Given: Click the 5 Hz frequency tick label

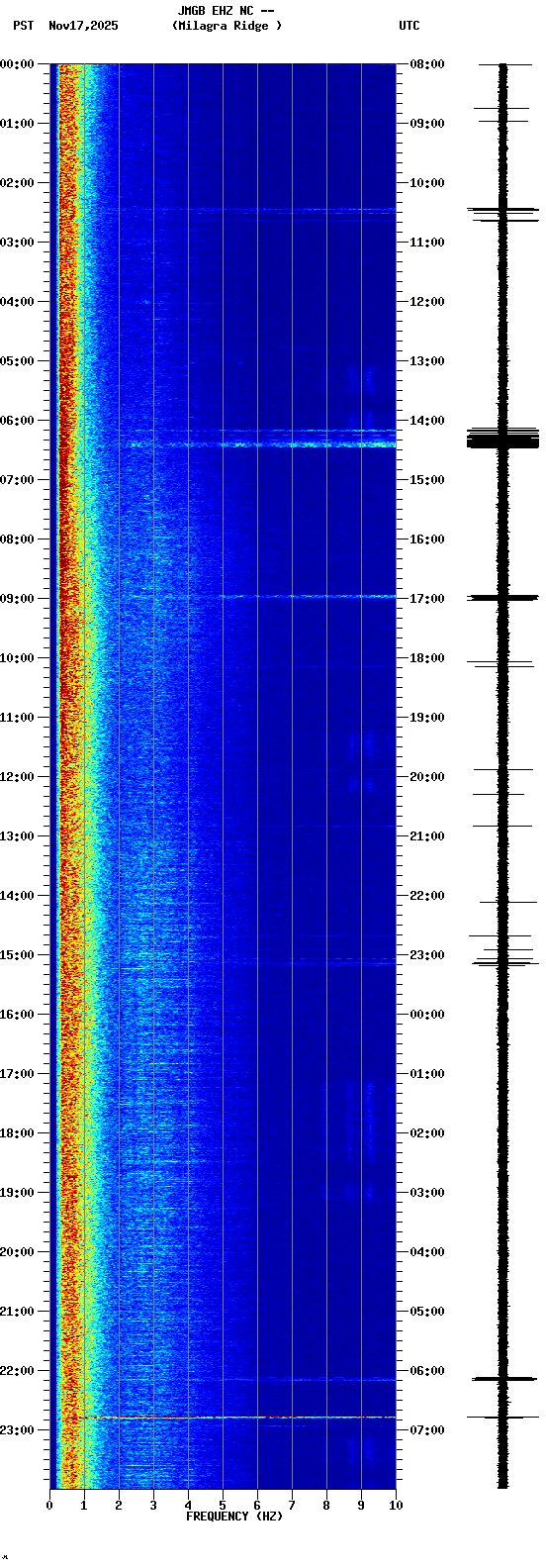Looking at the screenshot, I should coord(223,1506).
